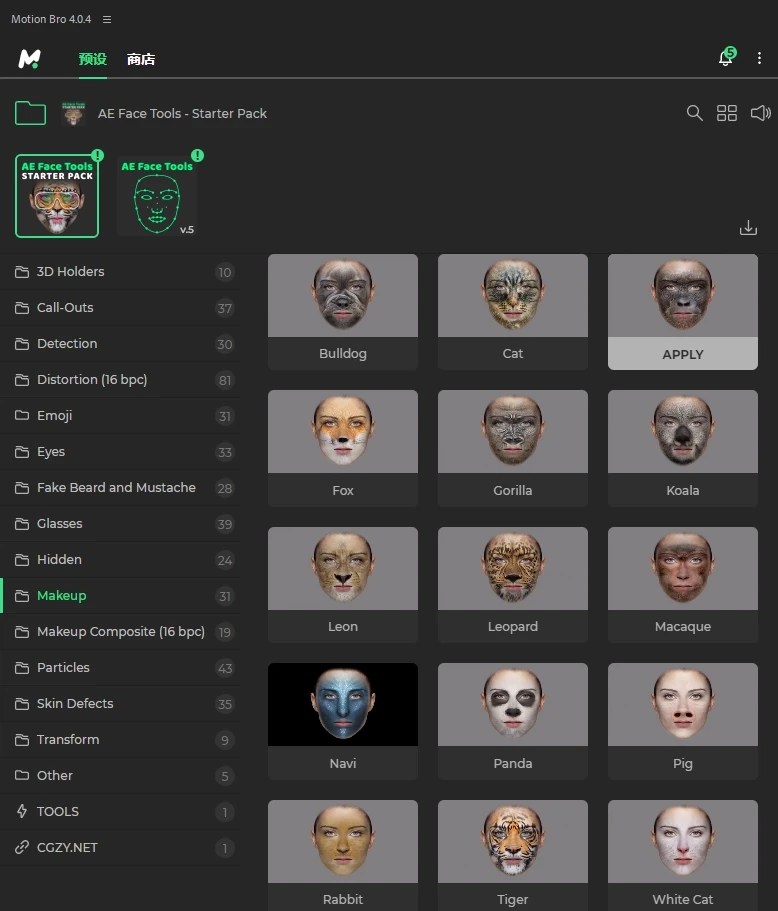Toggle the sound speaker icon
The width and height of the screenshot is (778, 911).
tap(760, 113)
